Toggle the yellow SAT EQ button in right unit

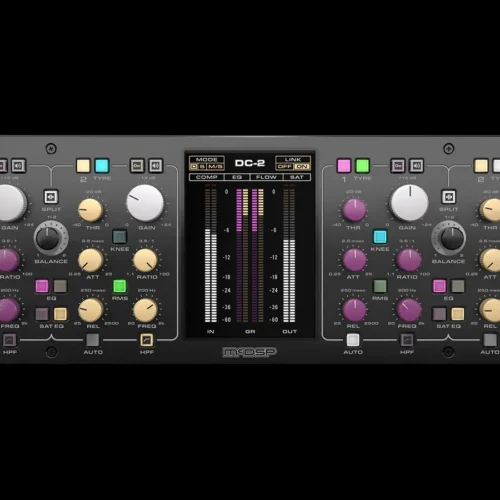point(458,314)
